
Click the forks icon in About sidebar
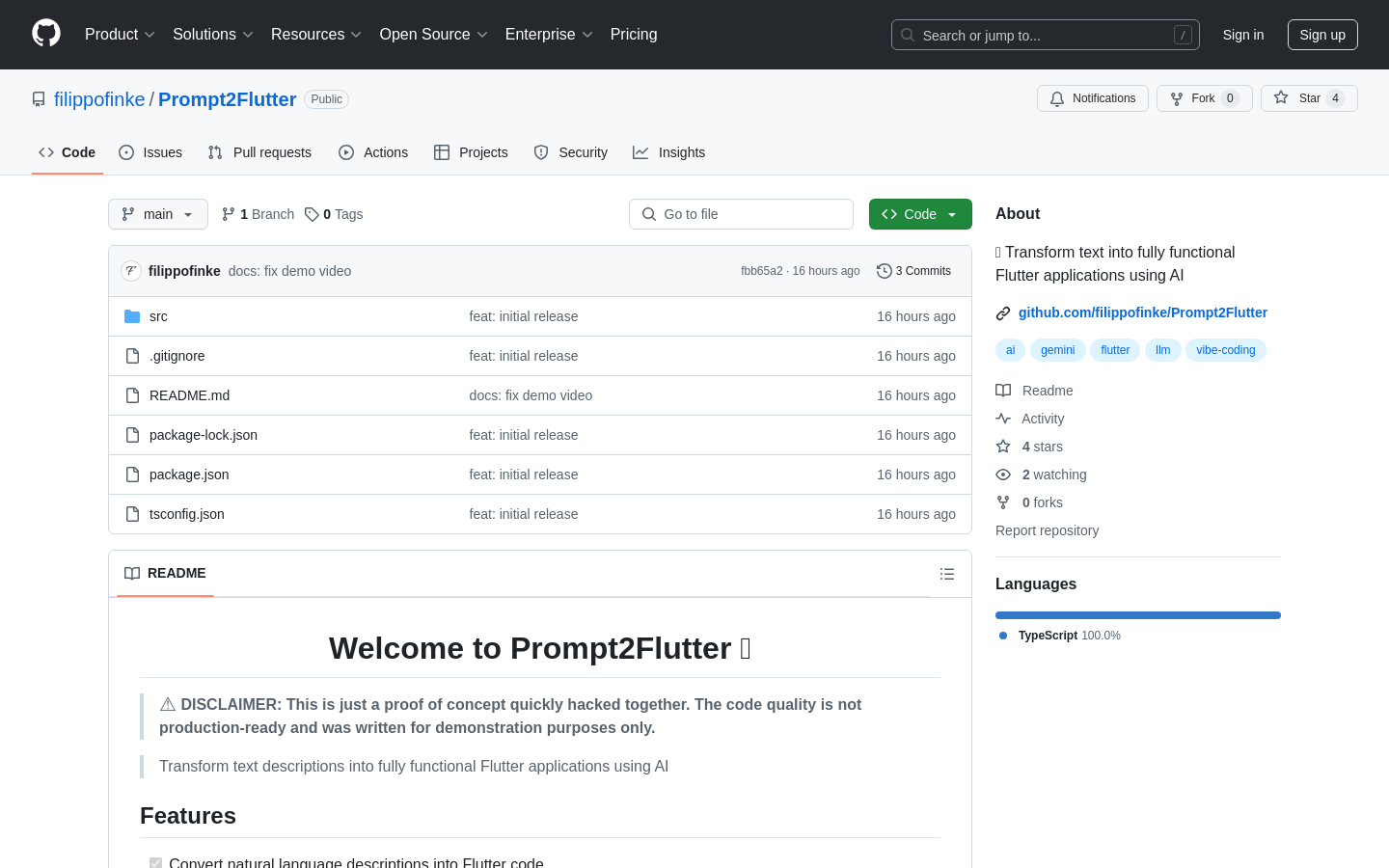click(x=1003, y=502)
